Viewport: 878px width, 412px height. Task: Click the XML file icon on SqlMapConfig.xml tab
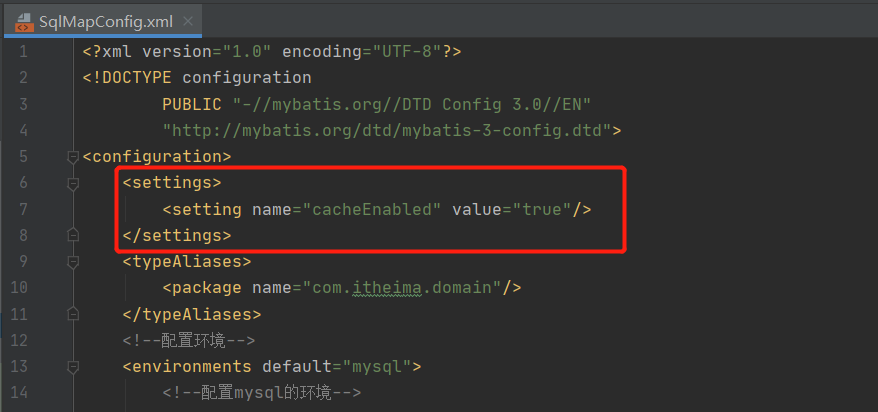tap(25, 22)
